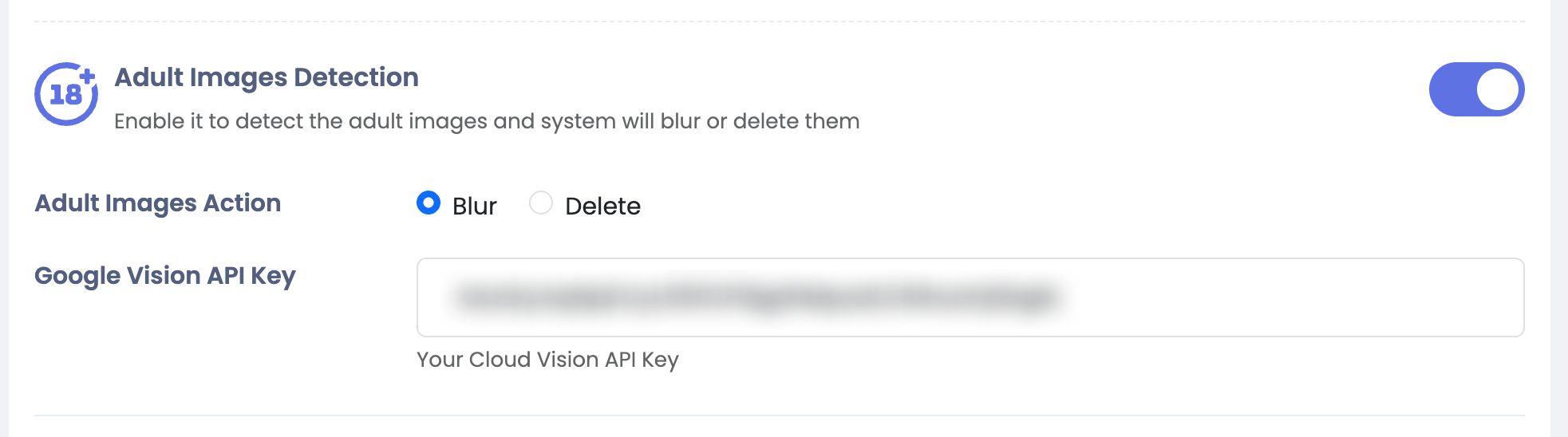Click the word 'Detection' in the heading
Screen dimensions: 1568x437
[356, 77]
